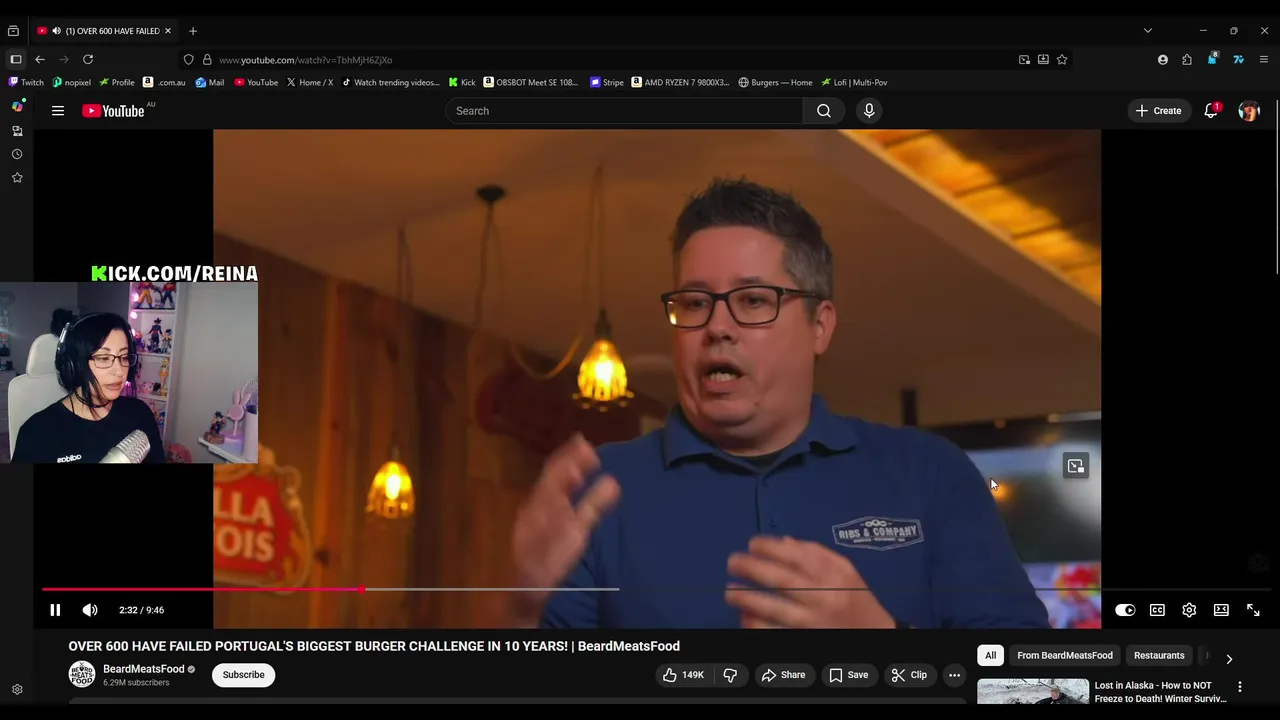Open the browser application hamburger menu
The height and width of the screenshot is (720, 1280).
(x=1264, y=60)
